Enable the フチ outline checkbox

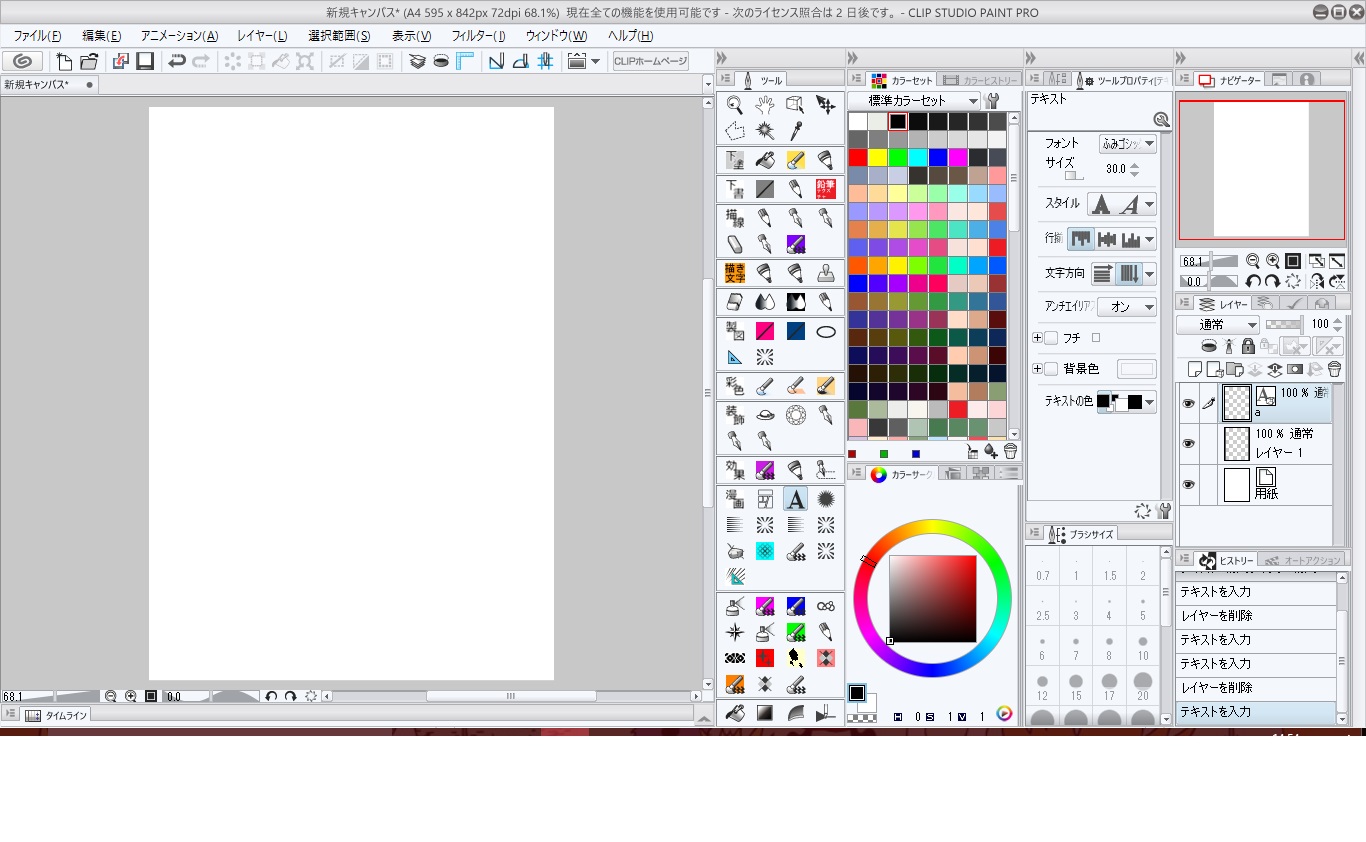1051,339
